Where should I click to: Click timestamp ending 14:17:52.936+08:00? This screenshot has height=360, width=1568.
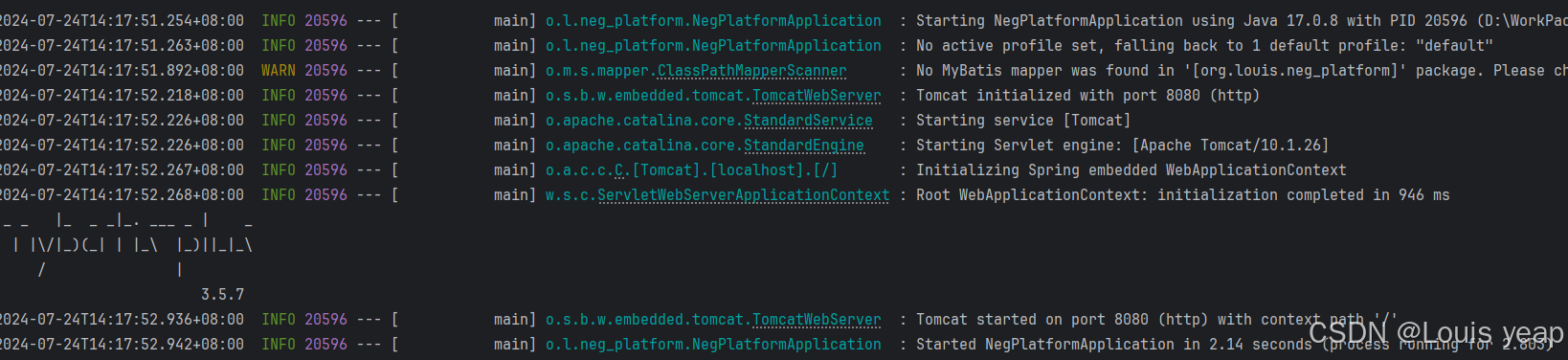pos(122,320)
